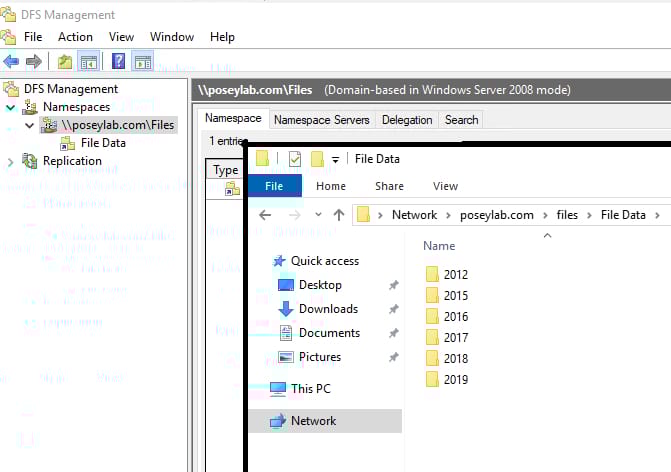Click the DFS toolbar Forward arrow
671x472 pixels.
(34, 62)
